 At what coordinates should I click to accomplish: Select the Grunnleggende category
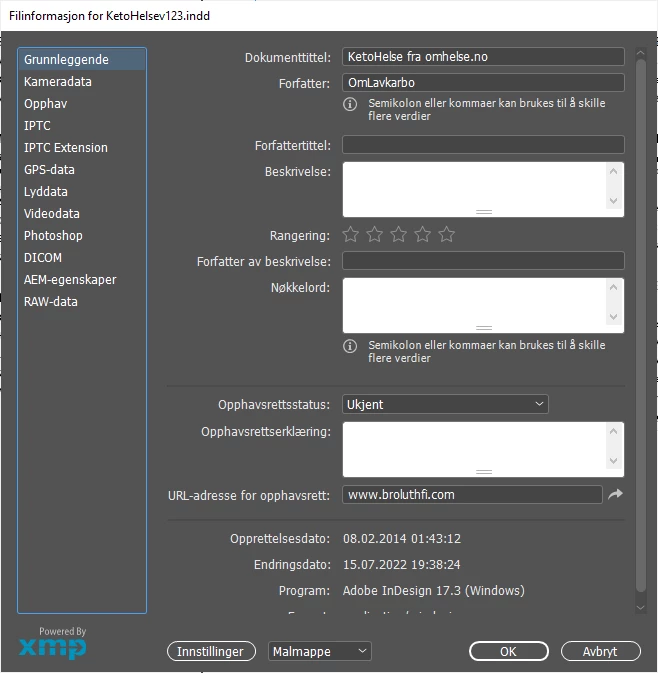click(x=82, y=60)
